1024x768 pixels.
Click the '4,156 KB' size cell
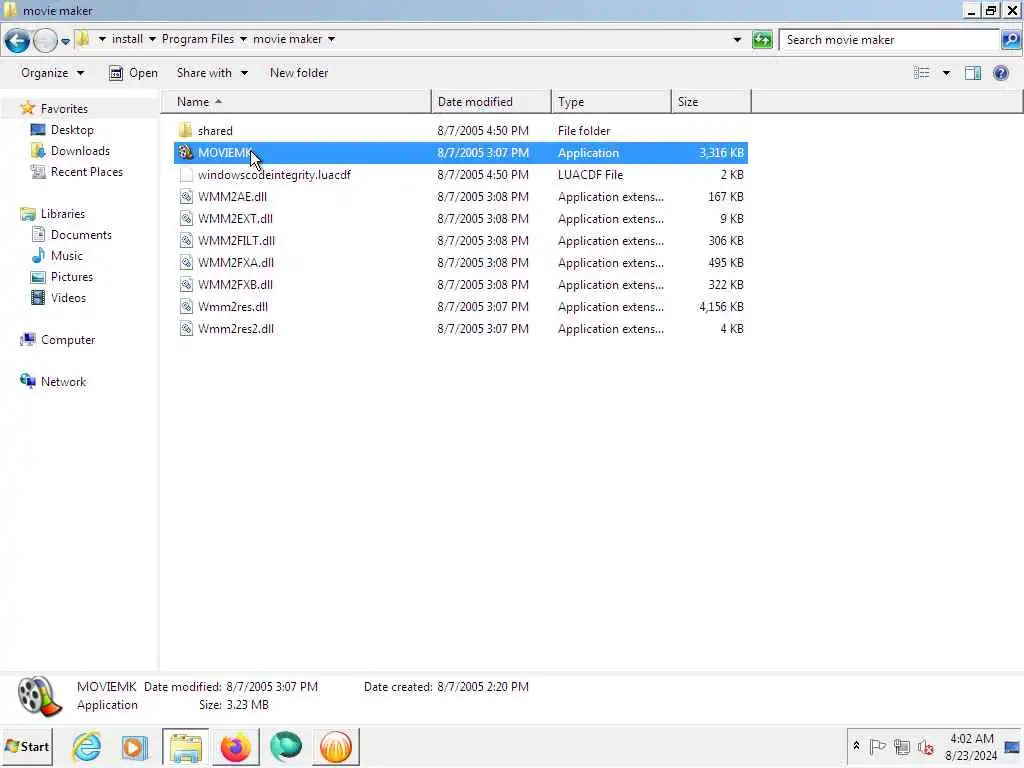click(x=721, y=307)
